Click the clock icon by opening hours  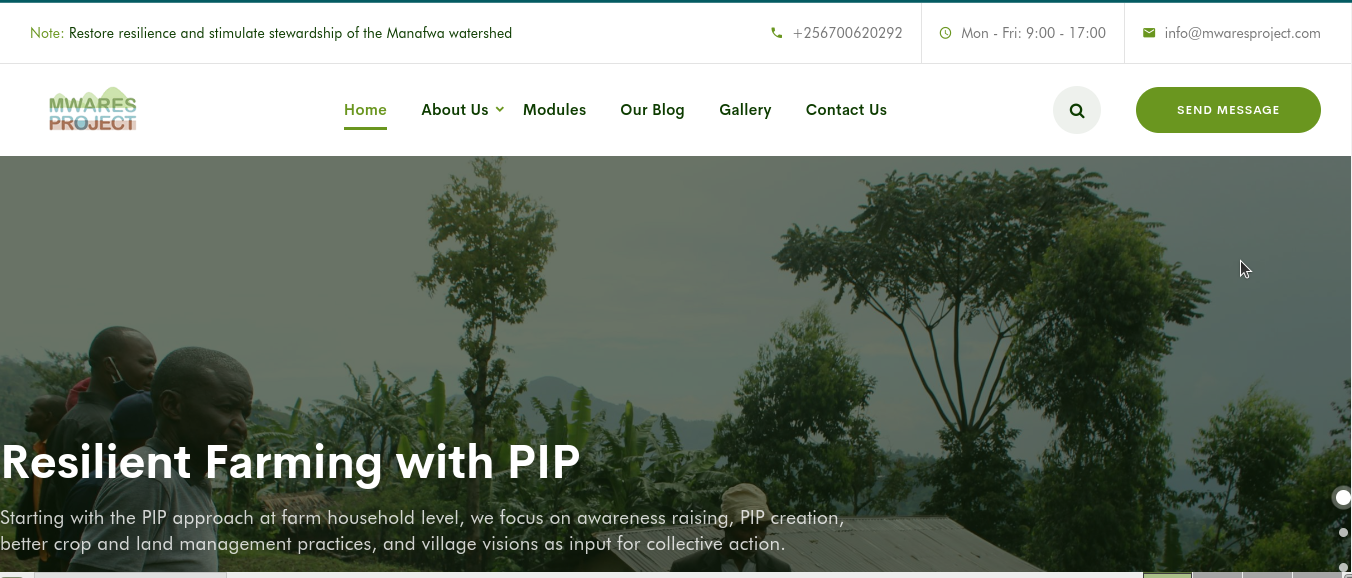click(x=946, y=33)
